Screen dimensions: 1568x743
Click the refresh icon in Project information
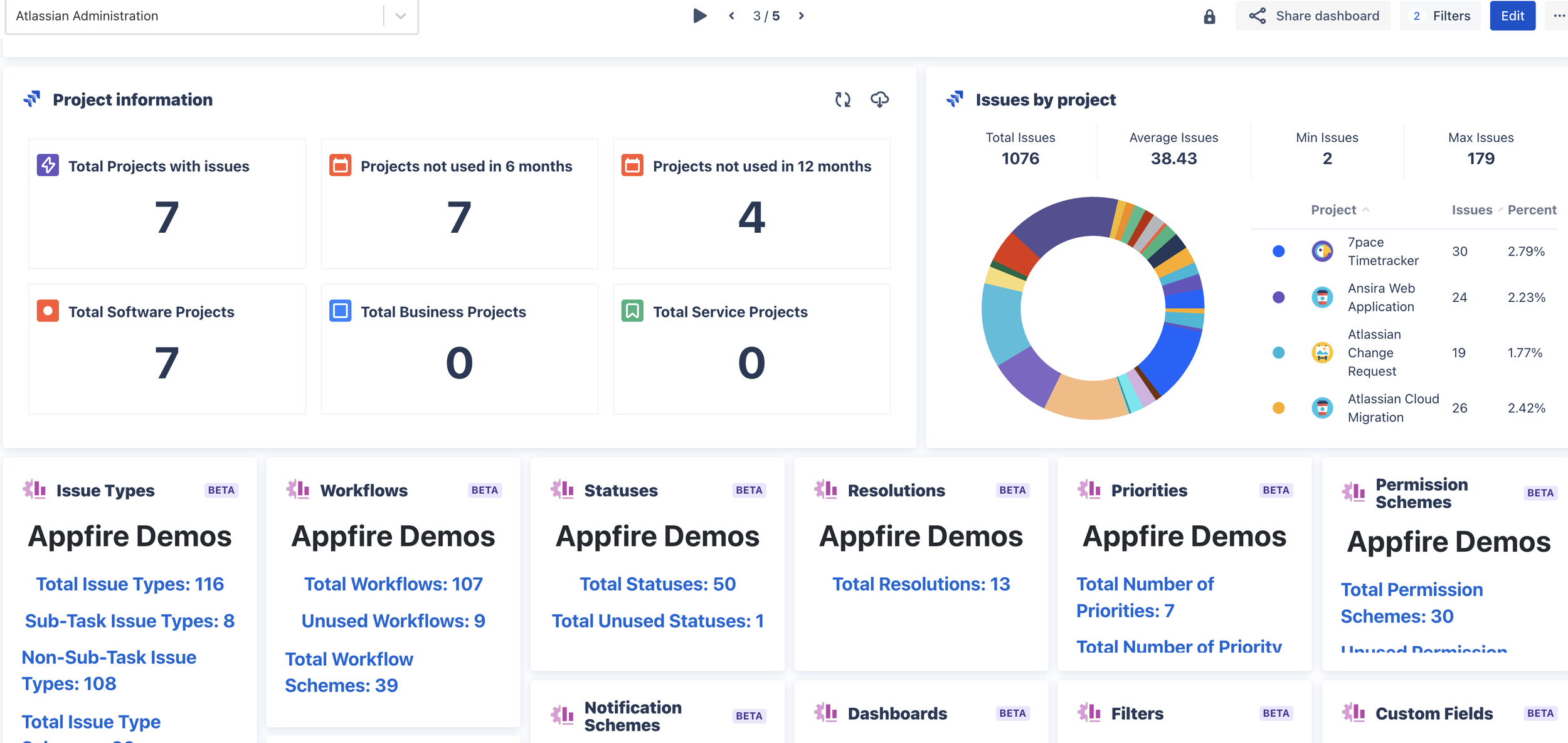pyautogui.click(x=842, y=99)
